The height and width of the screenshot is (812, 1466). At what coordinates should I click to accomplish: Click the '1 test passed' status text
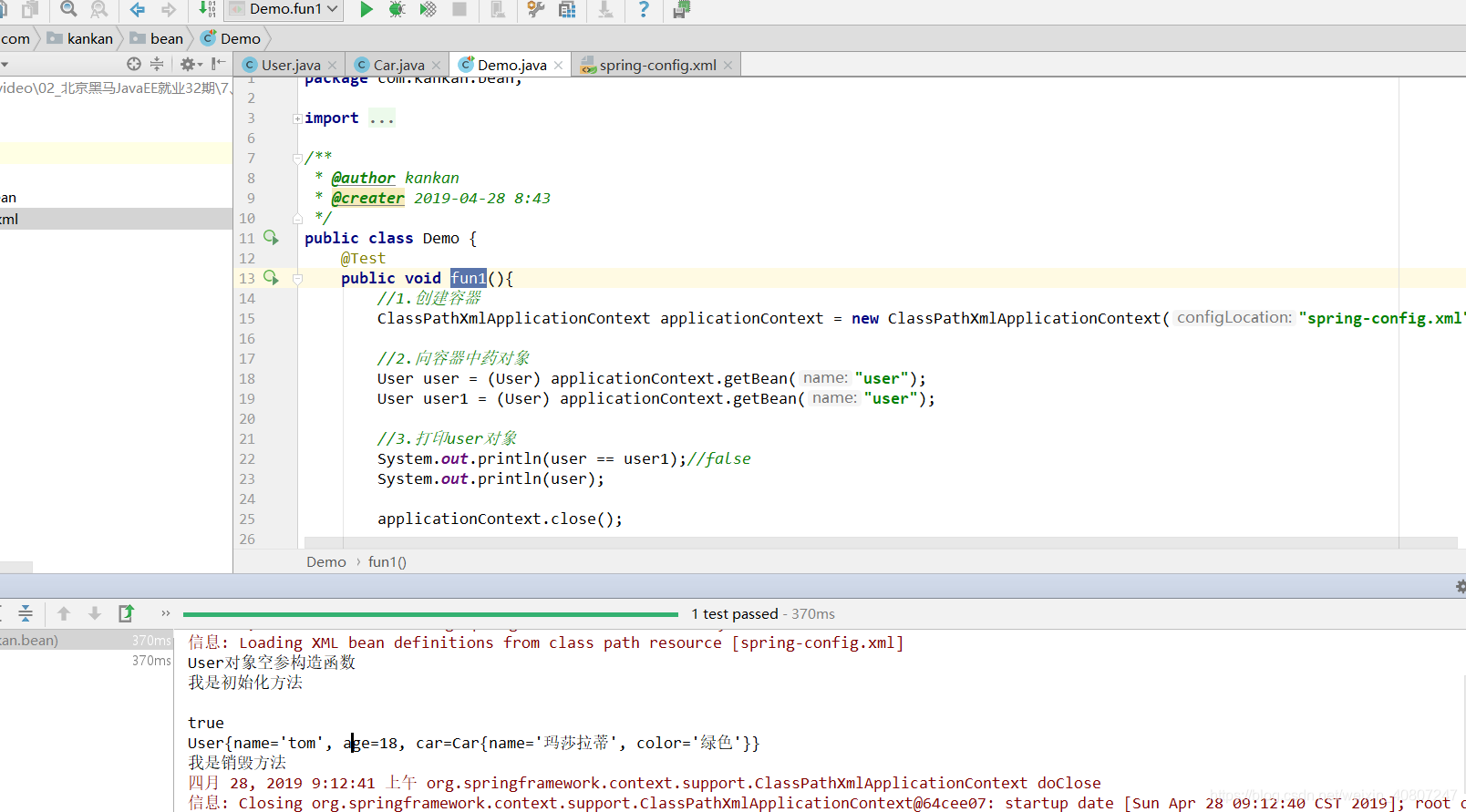[x=735, y=613]
